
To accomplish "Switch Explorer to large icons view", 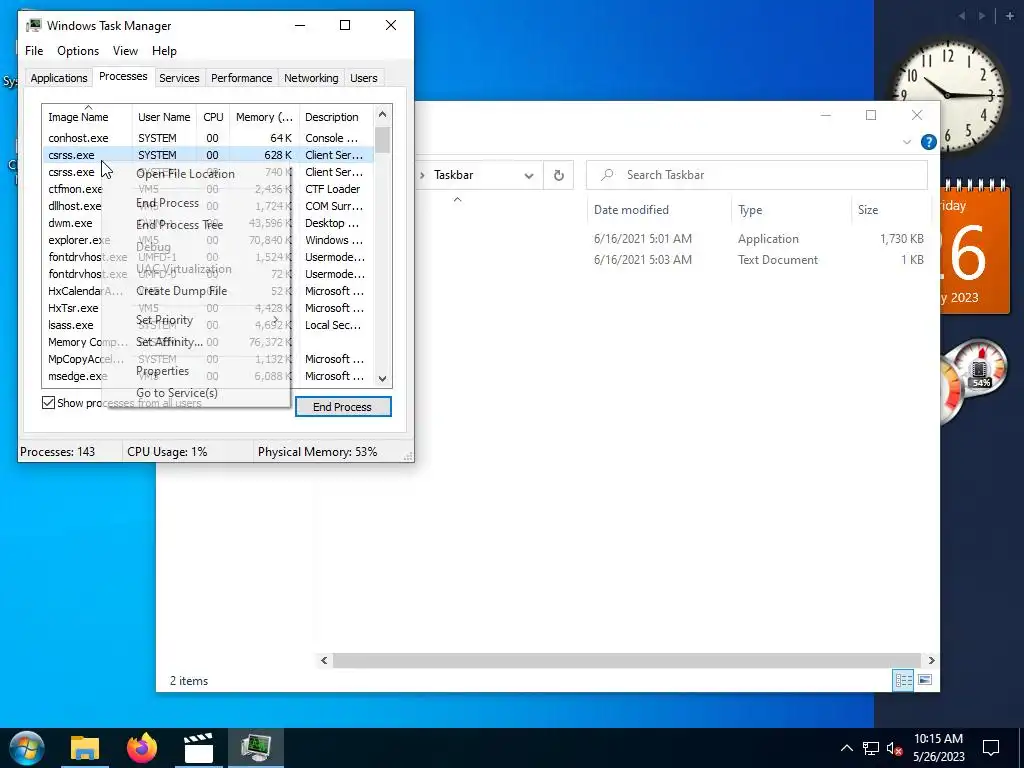I will click(925, 680).
